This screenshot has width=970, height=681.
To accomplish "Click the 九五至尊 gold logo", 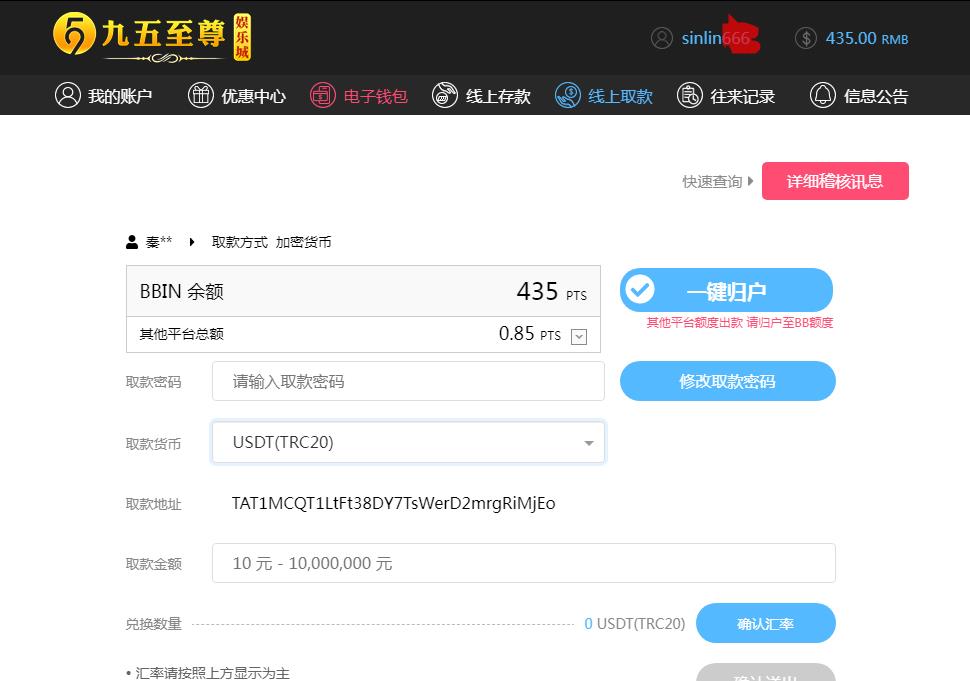I will (152, 37).
